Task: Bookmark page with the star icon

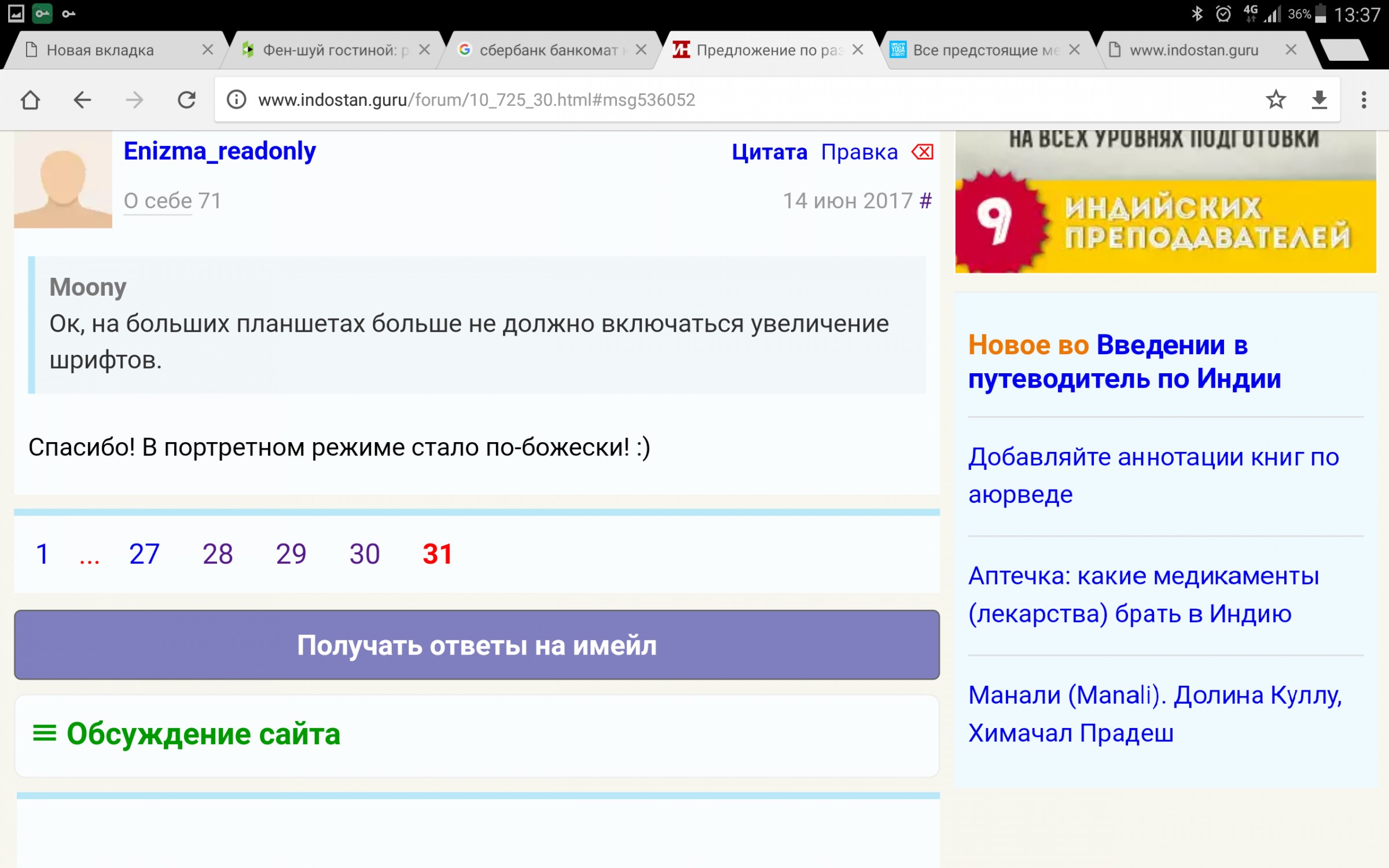Action: [x=1276, y=100]
